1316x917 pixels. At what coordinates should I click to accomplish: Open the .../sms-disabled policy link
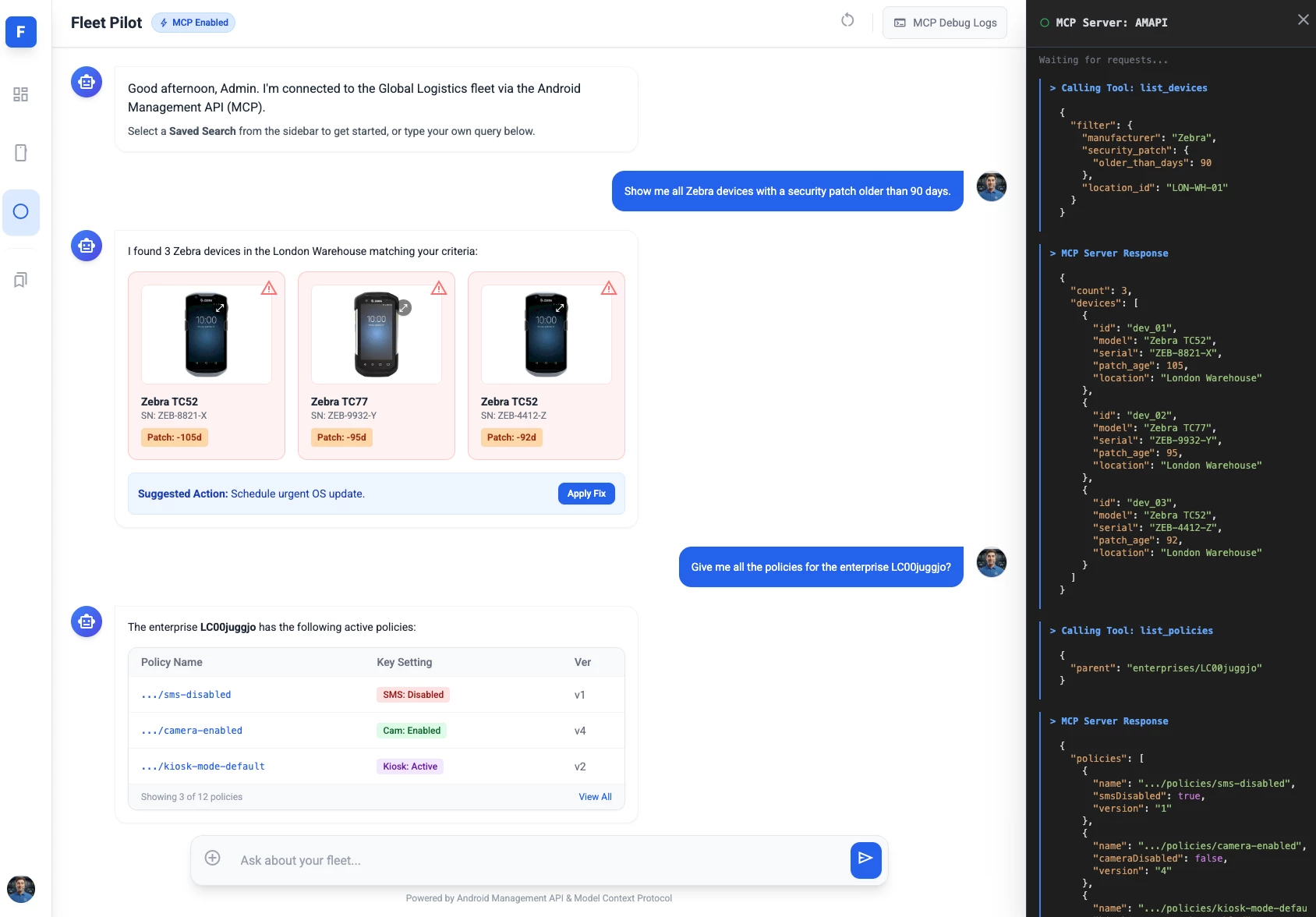coord(186,695)
